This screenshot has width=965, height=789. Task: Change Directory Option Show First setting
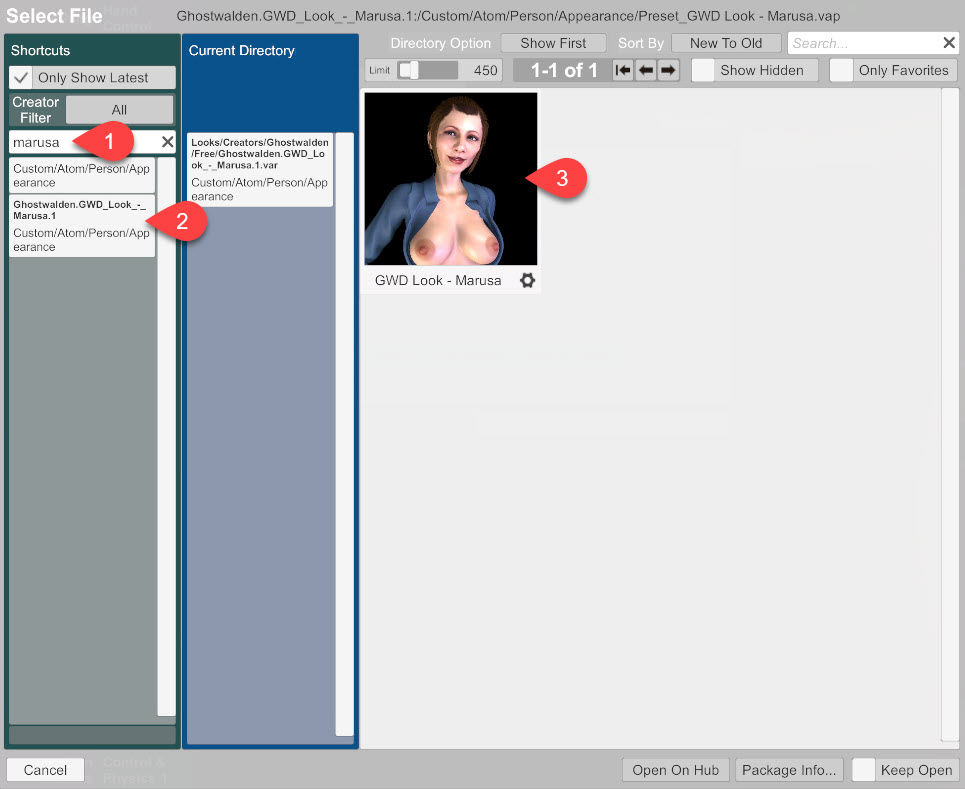pyautogui.click(x=553, y=43)
